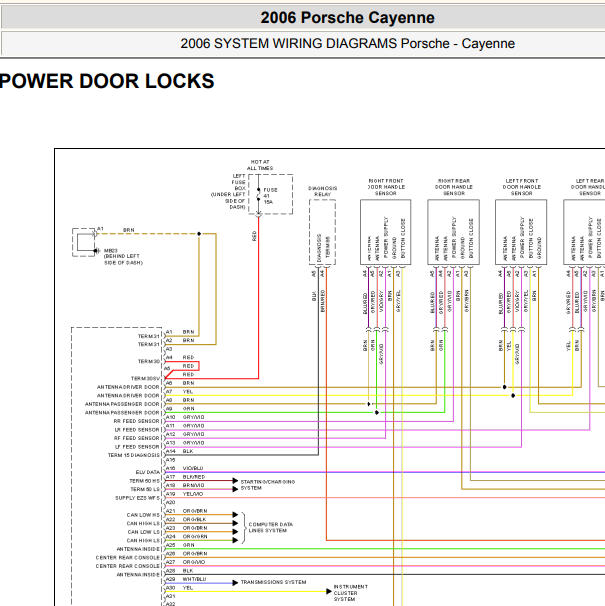The width and height of the screenshot is (605, 606).
Task: Select the 'LEFT FRONT DOOR HANDLE SENSOR' label
Action: (521, 187)
